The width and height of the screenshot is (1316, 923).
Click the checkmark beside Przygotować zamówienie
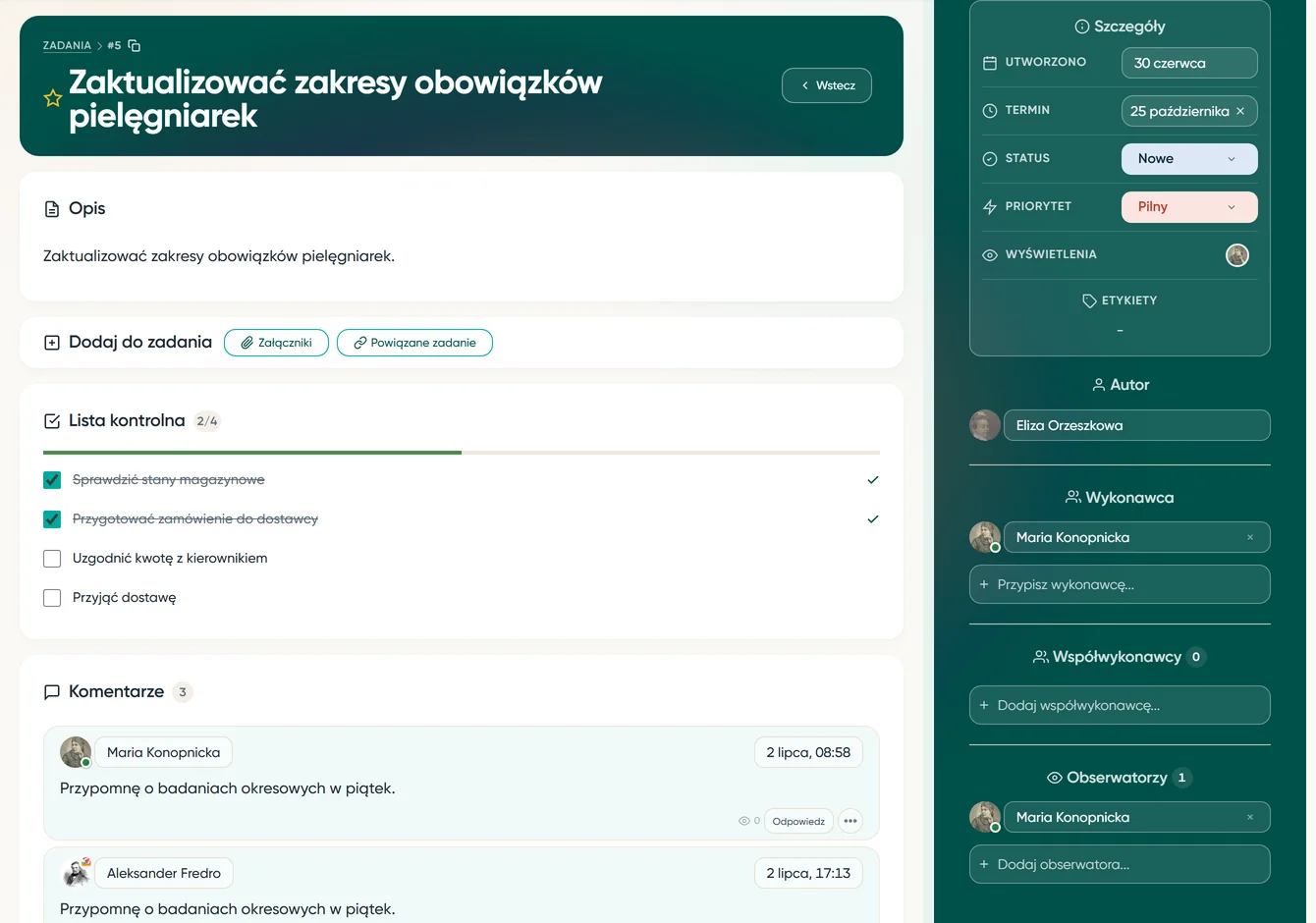pos(873,519)
